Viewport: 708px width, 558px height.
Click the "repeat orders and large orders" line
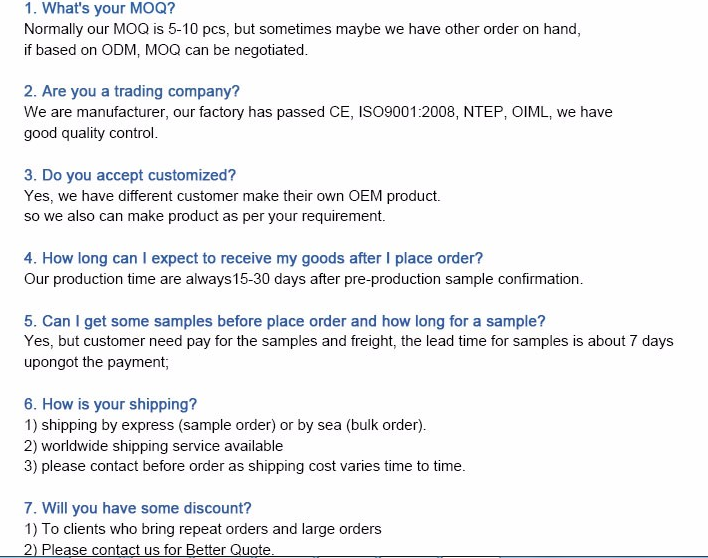click(202, 529)
